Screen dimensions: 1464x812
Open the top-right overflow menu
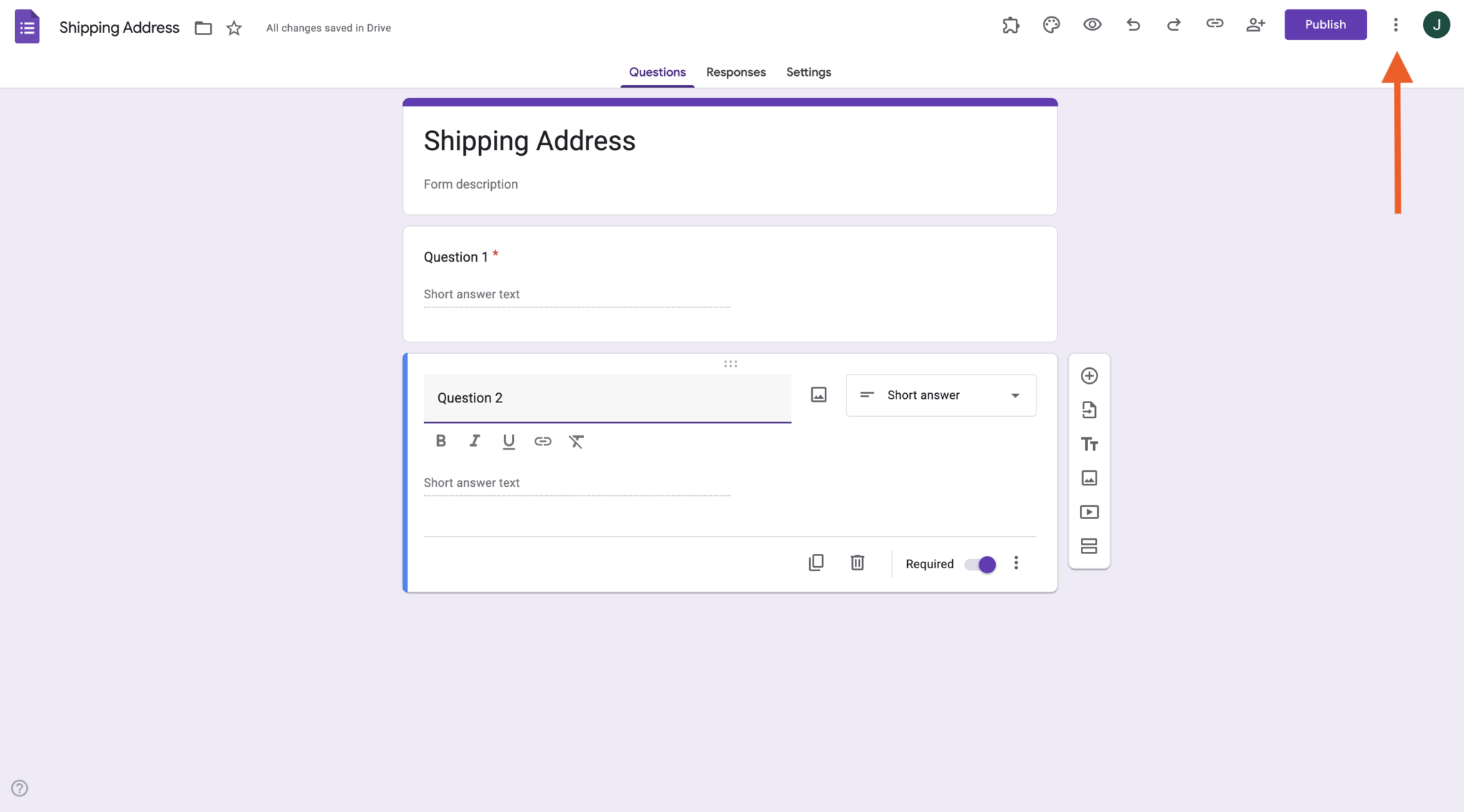[x=1395, y=24]
